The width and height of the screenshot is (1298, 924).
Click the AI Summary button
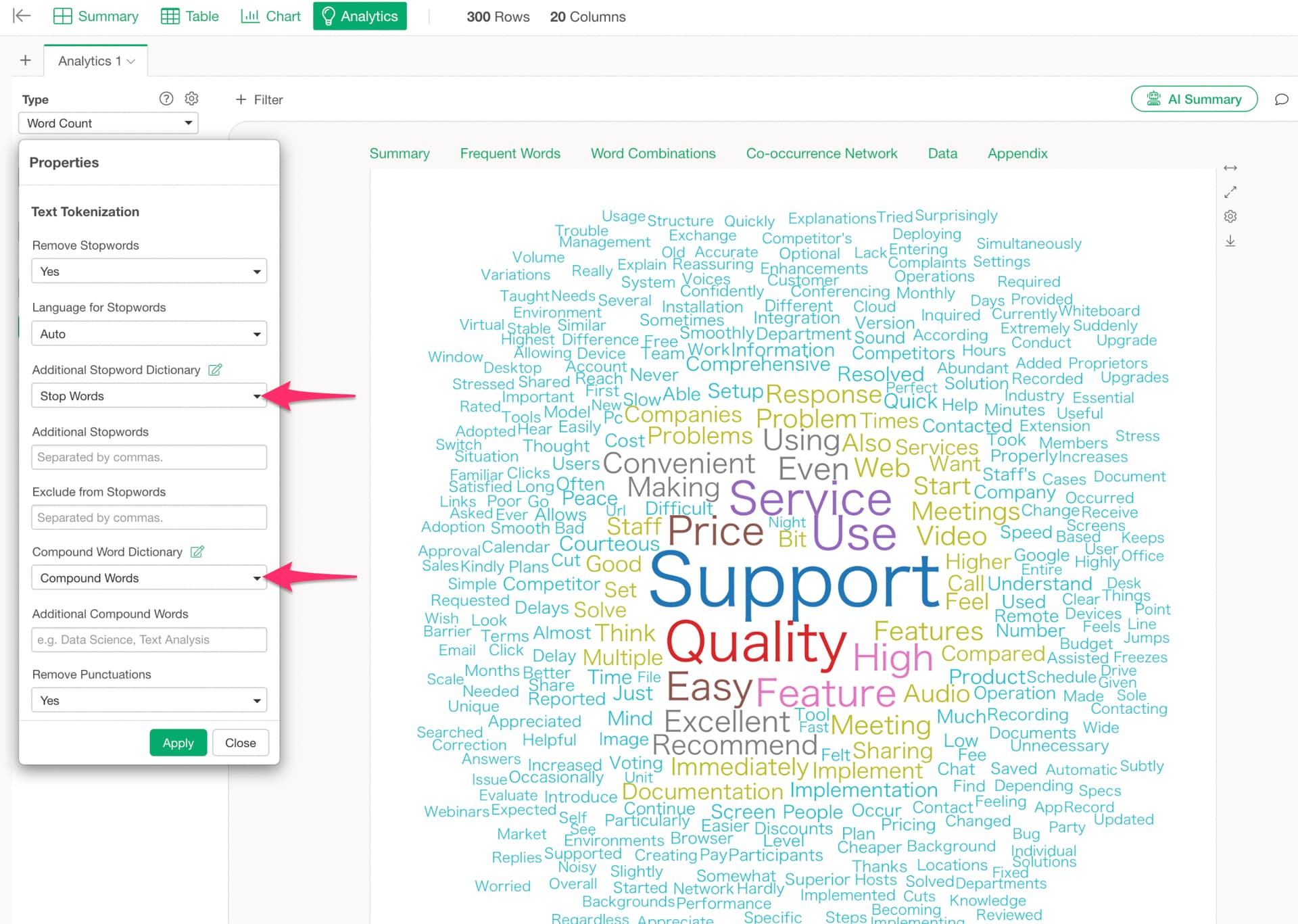pyautogui.click(x=1194, y=99)
